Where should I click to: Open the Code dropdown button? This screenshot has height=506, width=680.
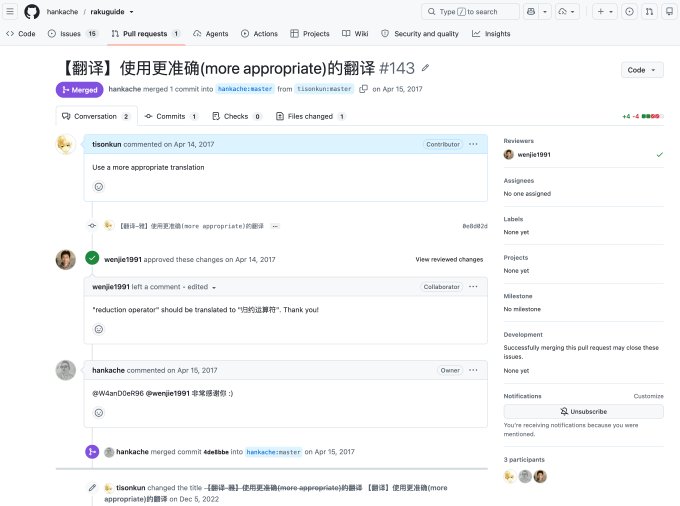pos(642,70)
